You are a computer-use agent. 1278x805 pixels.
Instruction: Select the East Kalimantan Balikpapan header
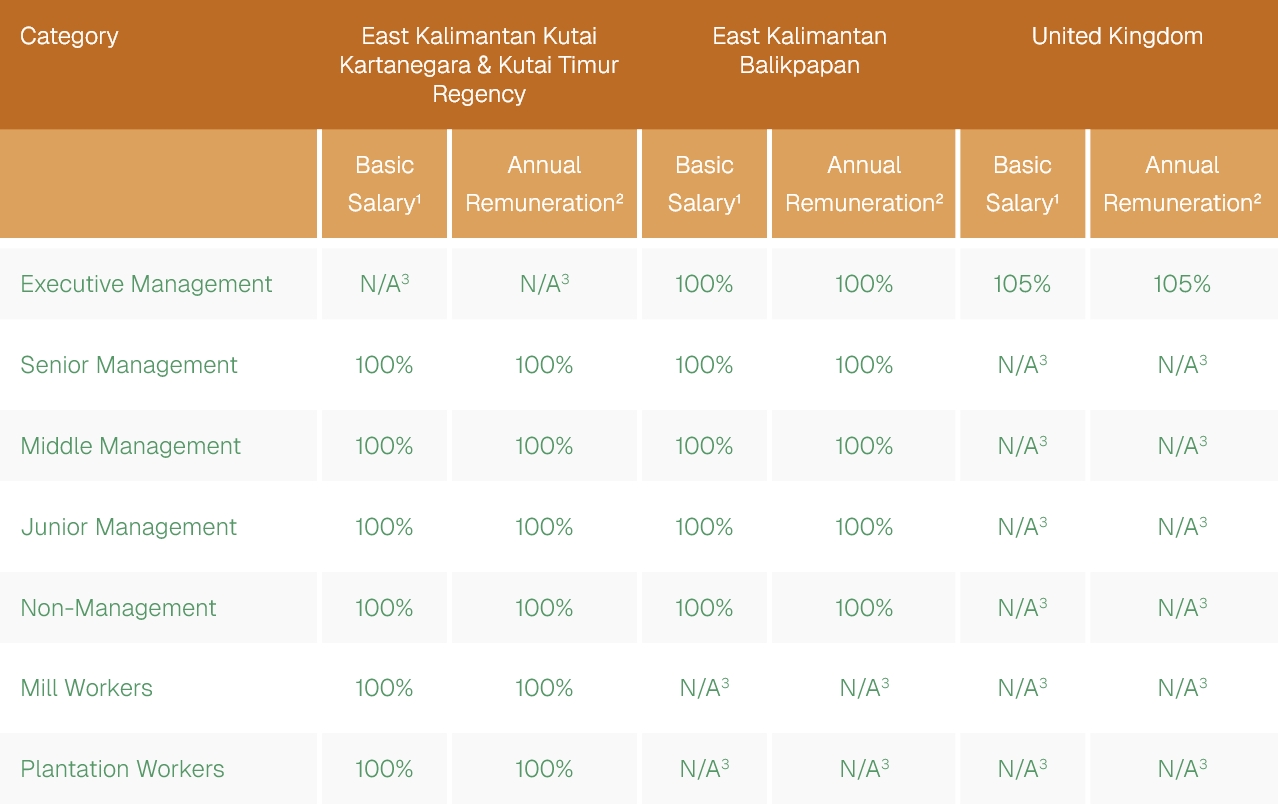799,51
